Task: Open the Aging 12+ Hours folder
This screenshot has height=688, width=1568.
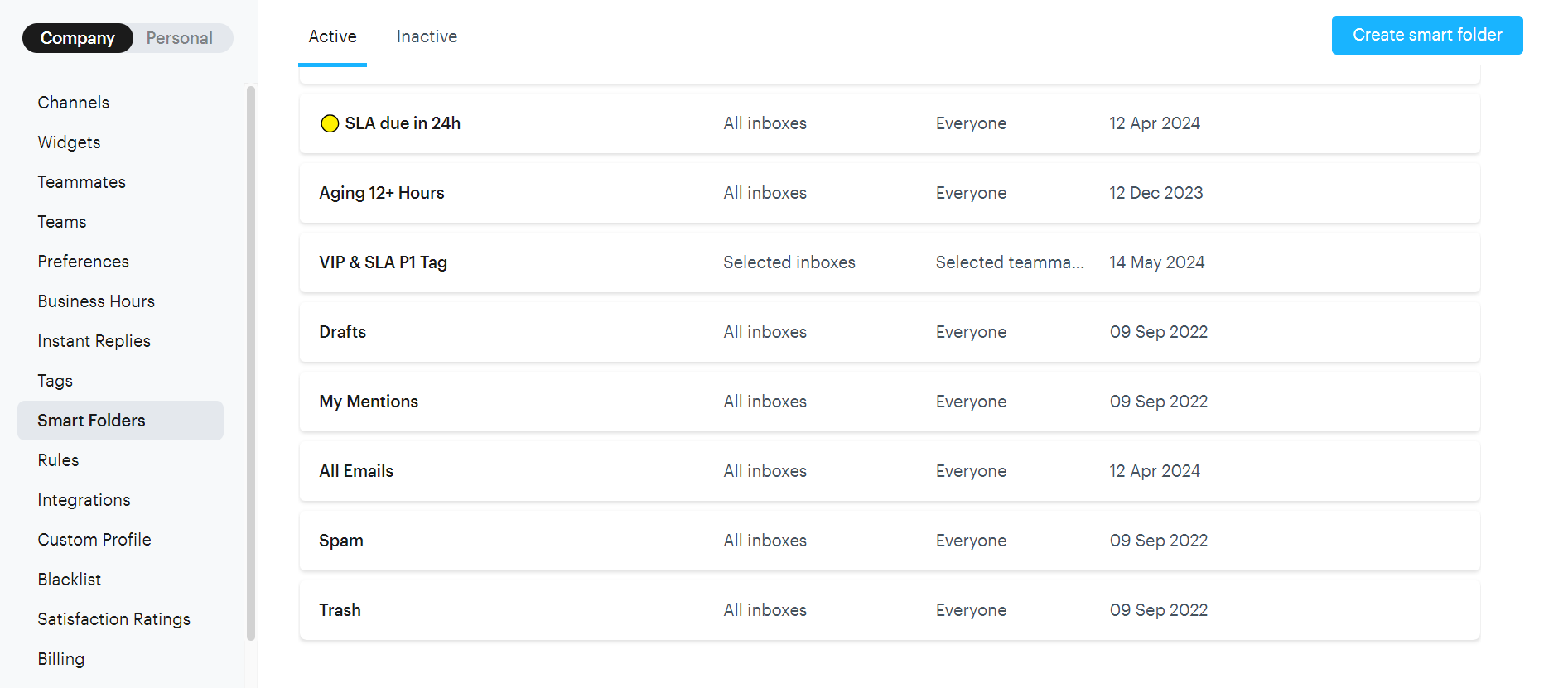Action: [x=382, y=193]
